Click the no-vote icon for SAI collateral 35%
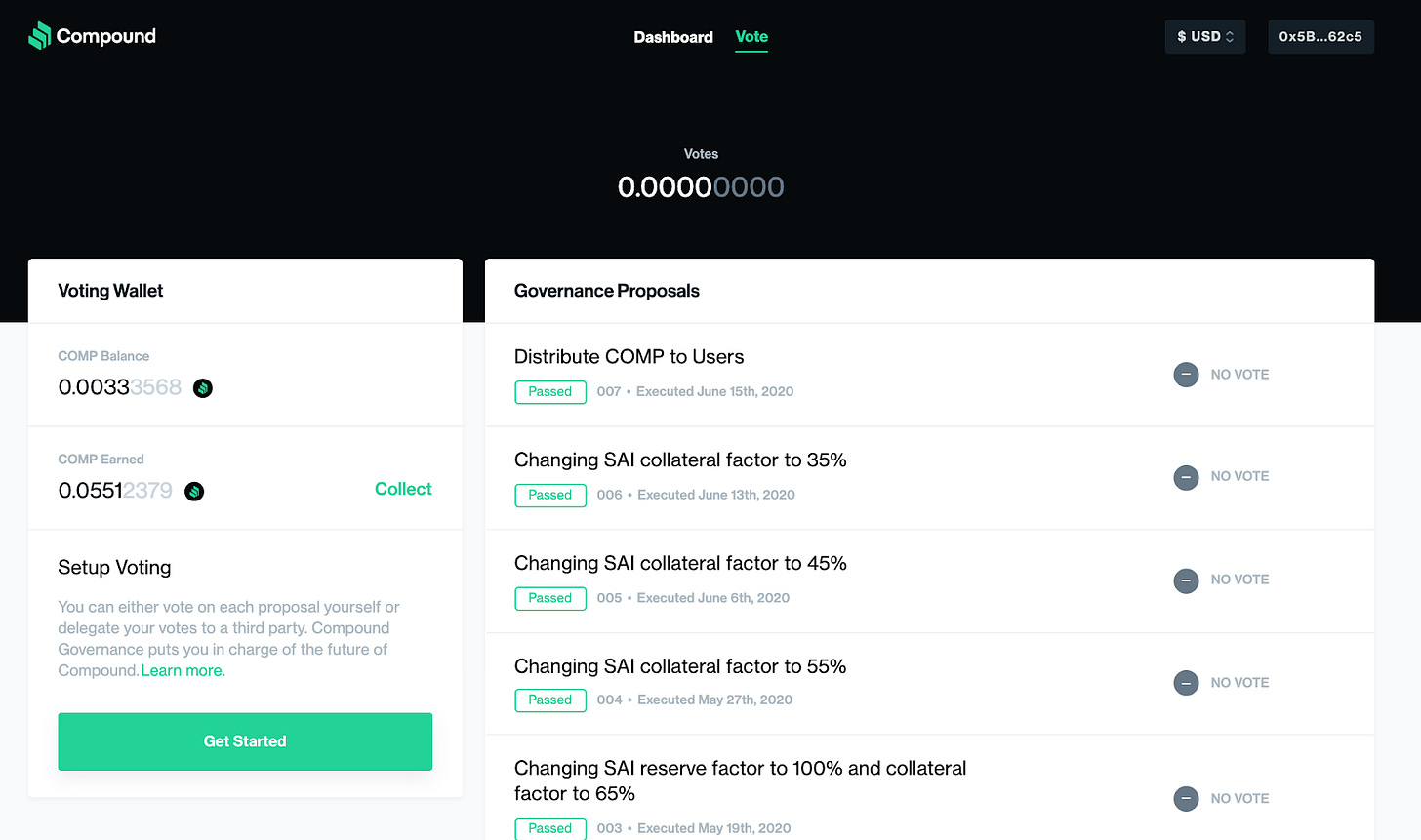 click(1186, 477)
